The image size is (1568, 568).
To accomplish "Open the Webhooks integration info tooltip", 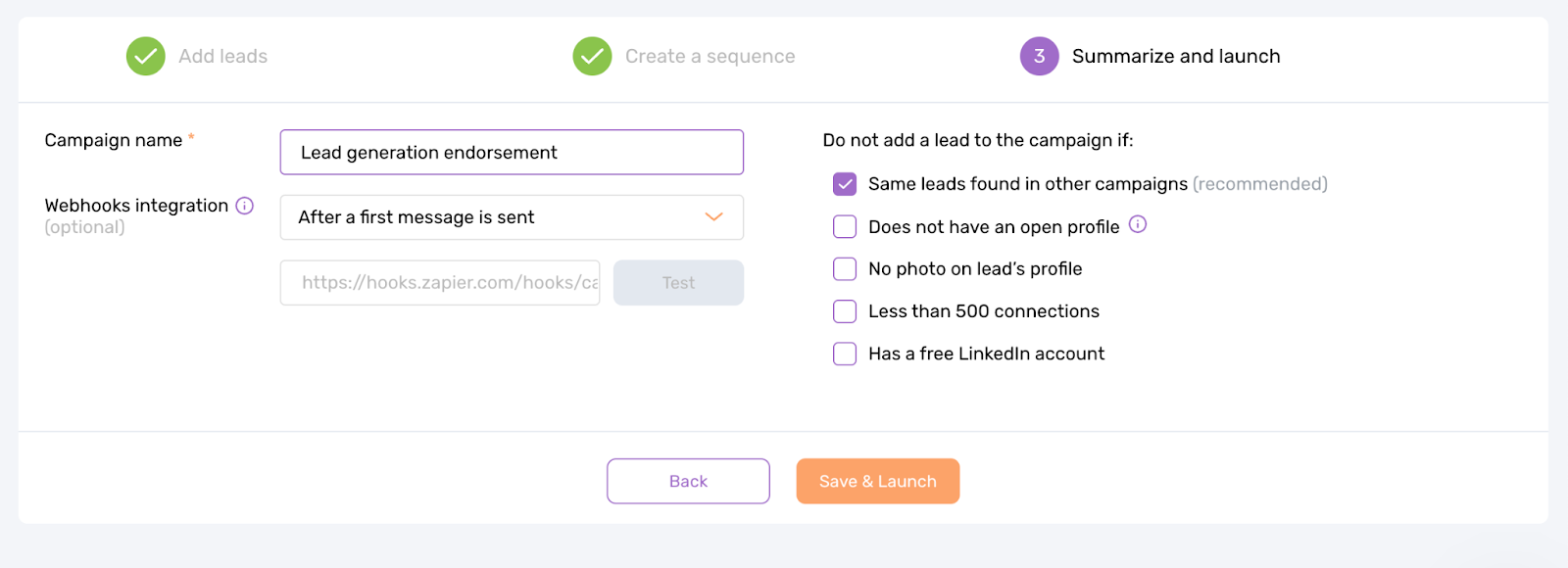I will pyautogui.click(x=243, y=205).
